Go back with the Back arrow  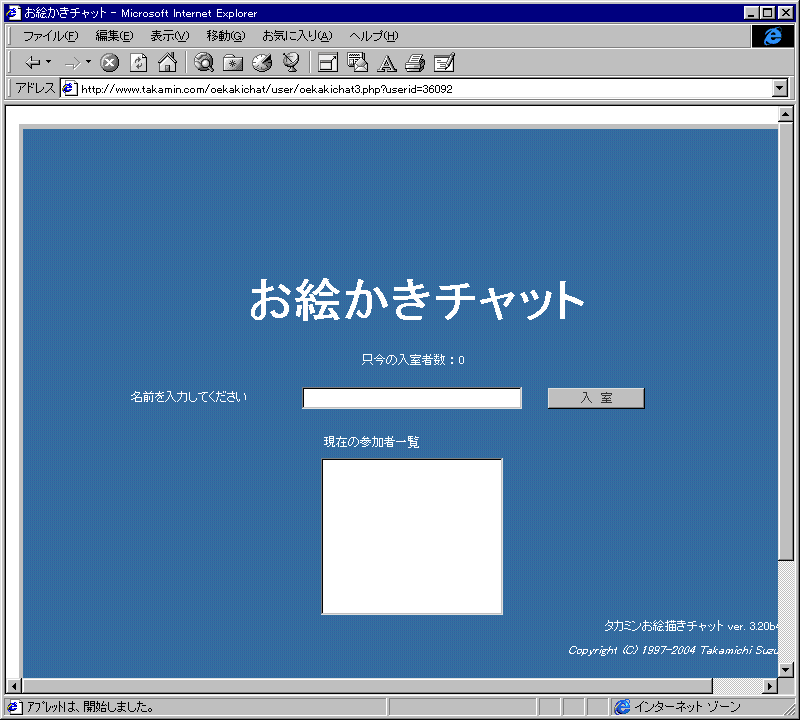click(x=33, y=63)
